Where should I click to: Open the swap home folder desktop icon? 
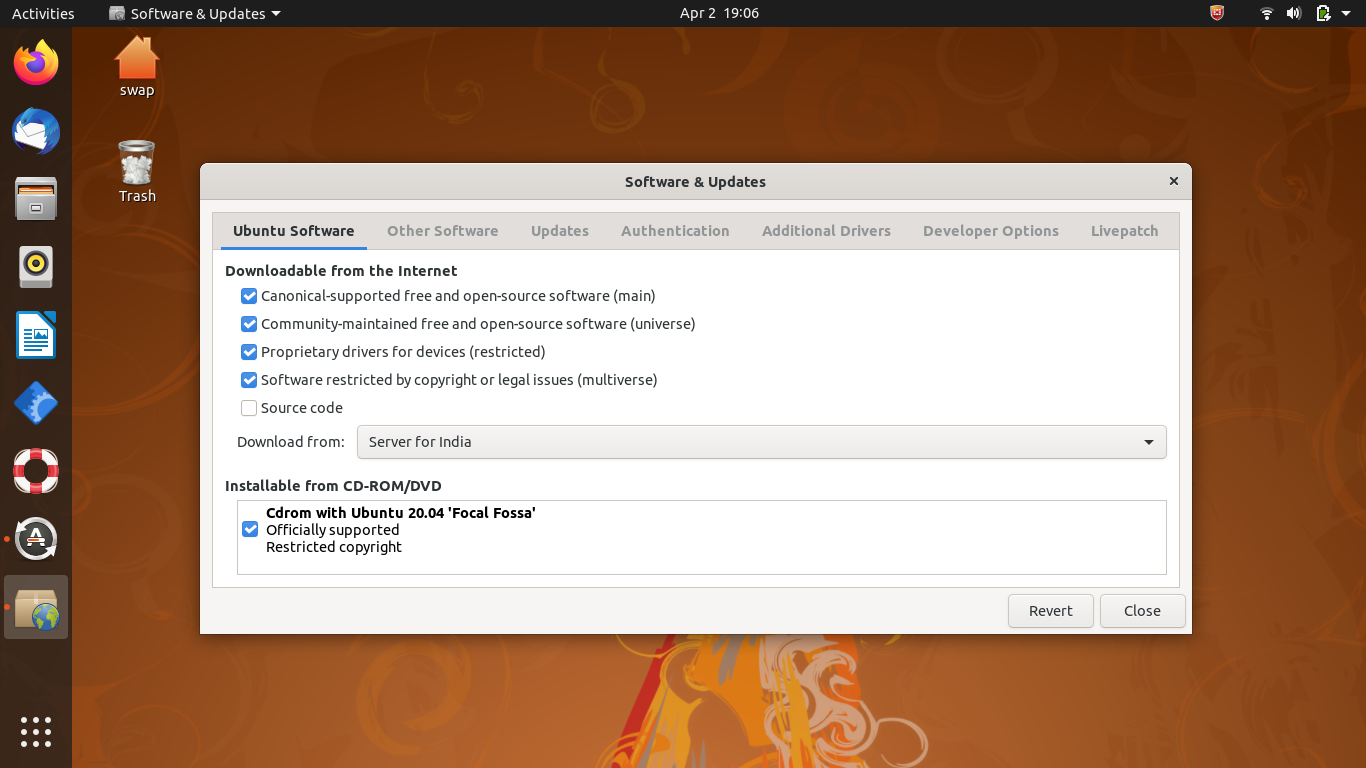coord(137,67)
